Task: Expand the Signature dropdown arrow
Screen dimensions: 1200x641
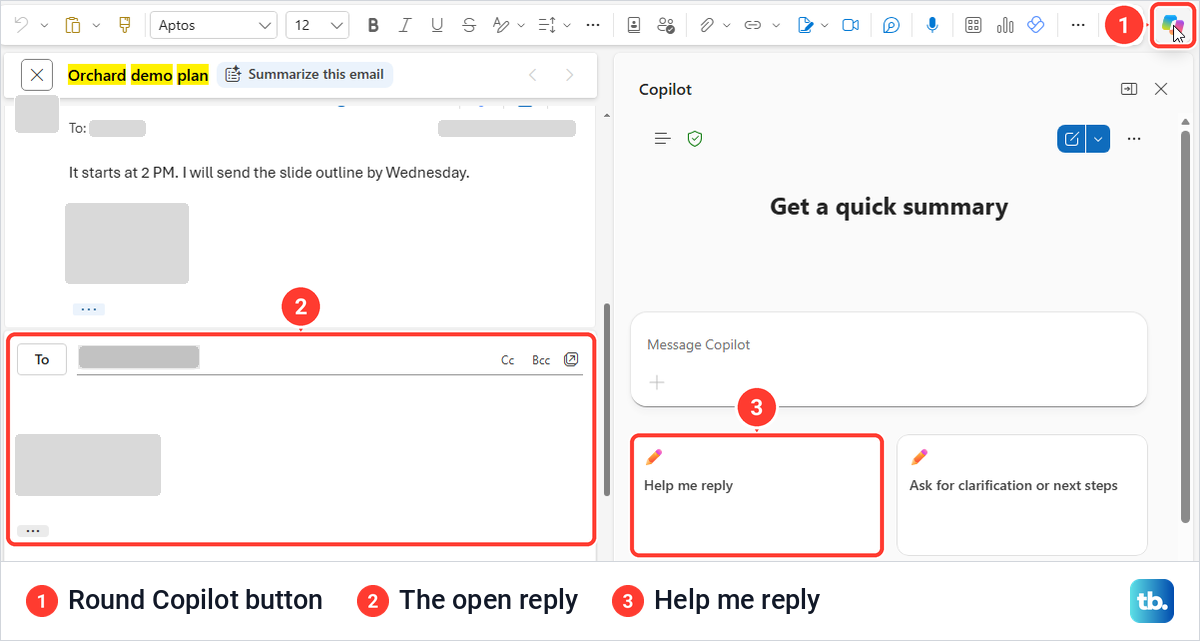Action: (825, 25)
